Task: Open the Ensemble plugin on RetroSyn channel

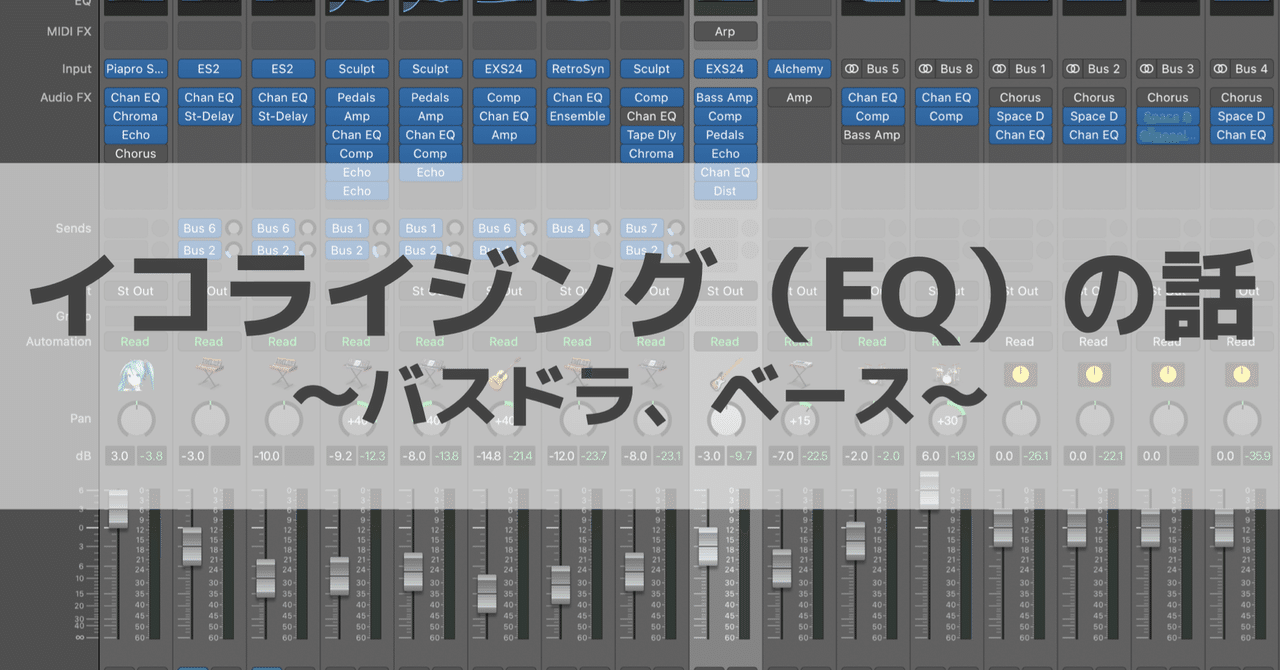Action: 577,117
